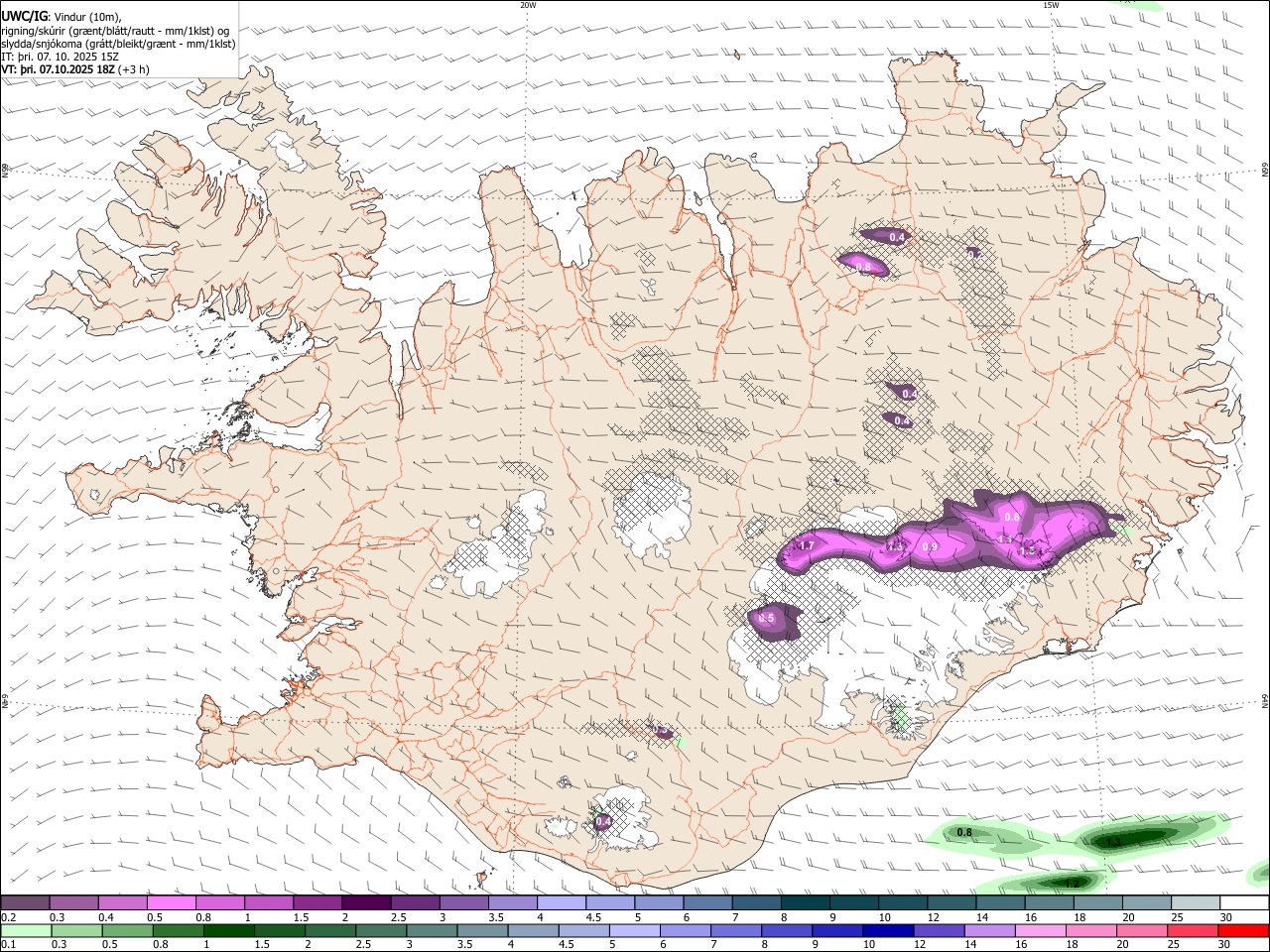This screenshot has width=1270, height=952.
Task: Click the '30' label under the red swatch
Action: coord(1224,945)
